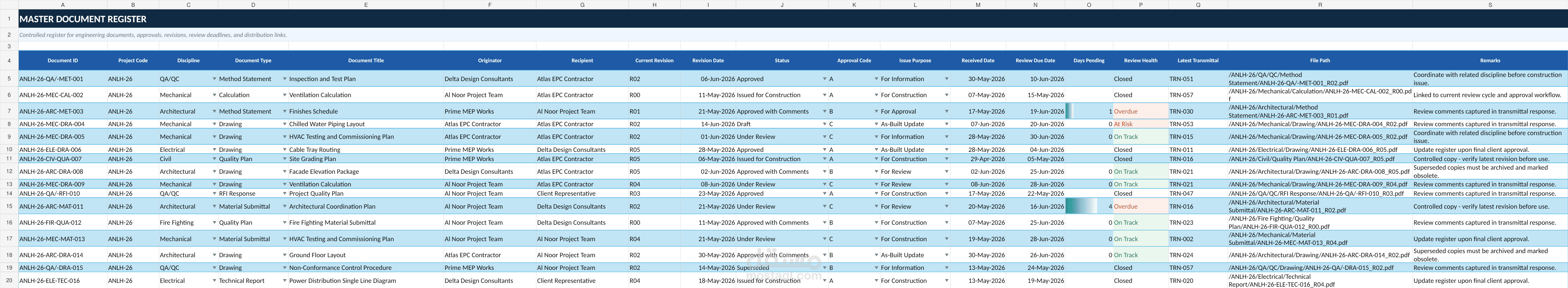Image resolution: width=1568 pixels, height=288 pixels.
Task: Open Approval Code dropdown arrow in Chilled Water Piping row
Action: click(x=877, y=124)
